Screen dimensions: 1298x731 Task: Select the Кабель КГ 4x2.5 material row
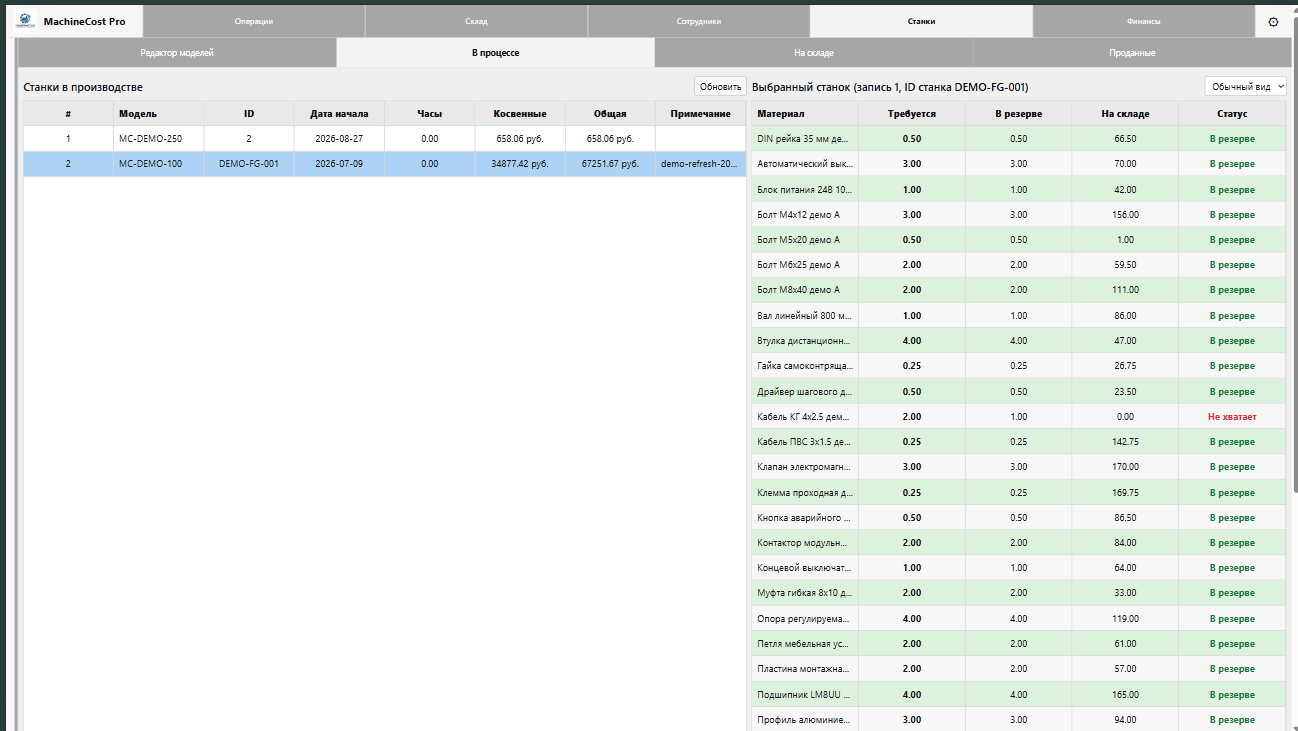1018,416
